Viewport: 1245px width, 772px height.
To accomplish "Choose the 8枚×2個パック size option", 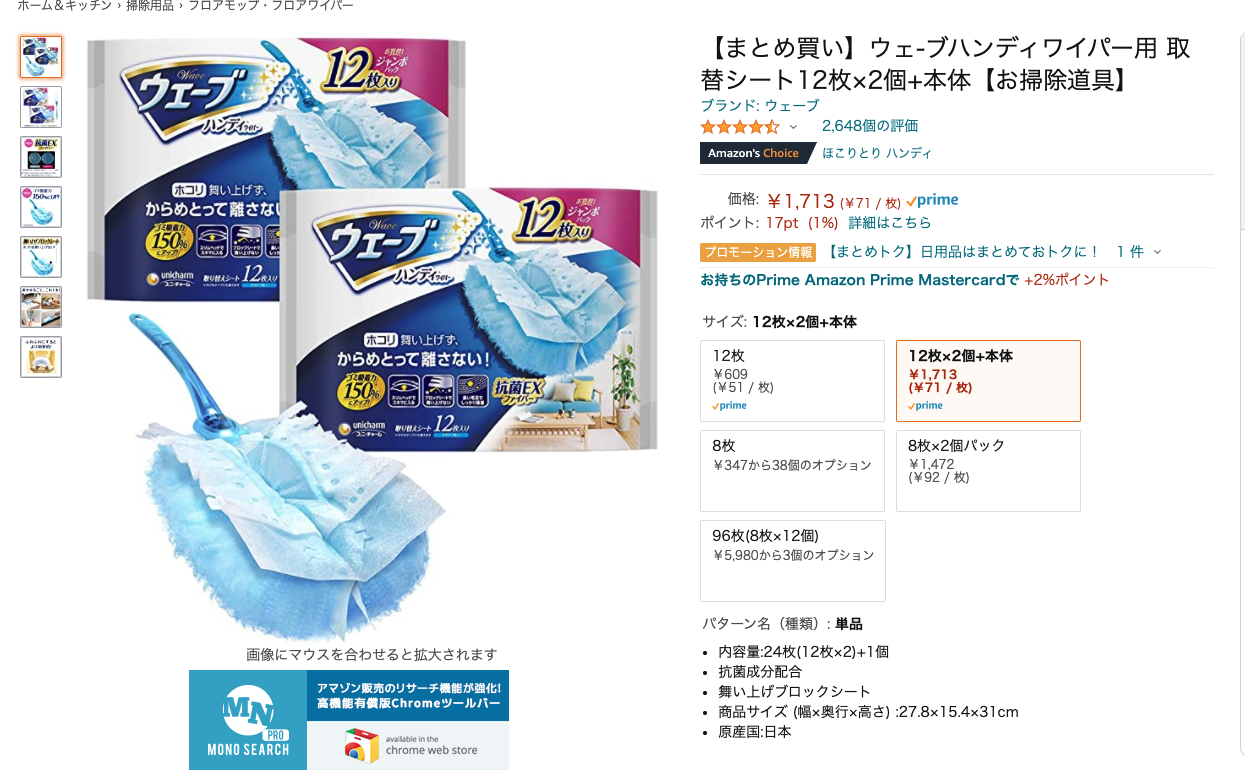I will pyautogui.click(x=988, y=471).
